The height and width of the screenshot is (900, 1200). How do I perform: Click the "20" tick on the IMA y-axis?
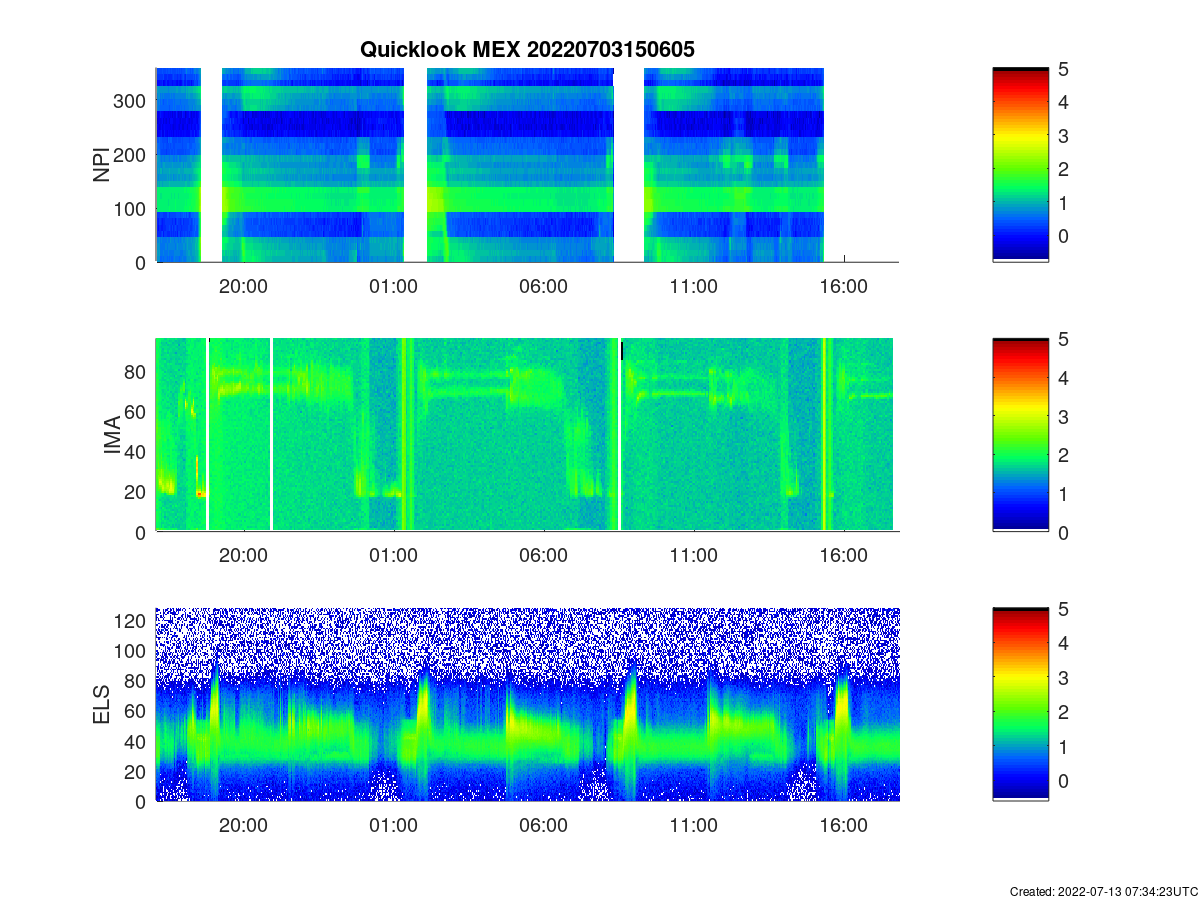137,492
